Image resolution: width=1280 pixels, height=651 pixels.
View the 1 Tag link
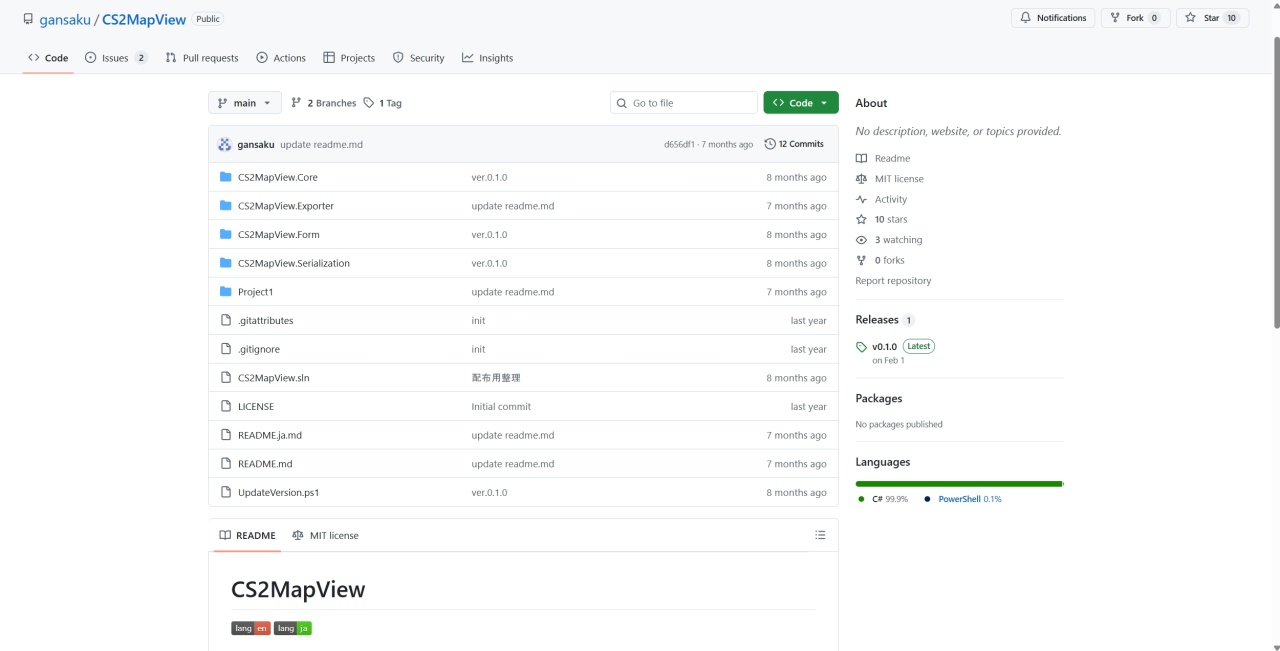[x=383, y=103]
